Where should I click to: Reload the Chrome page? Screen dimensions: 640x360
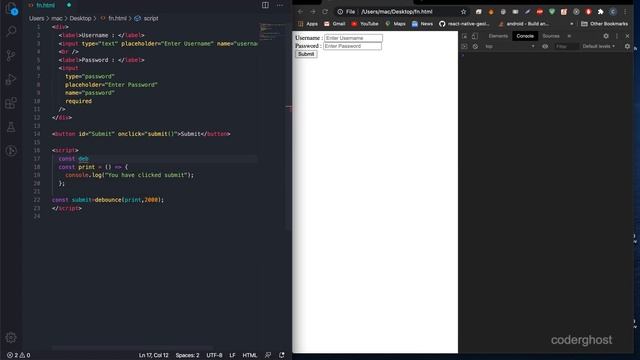coord(325,12)
